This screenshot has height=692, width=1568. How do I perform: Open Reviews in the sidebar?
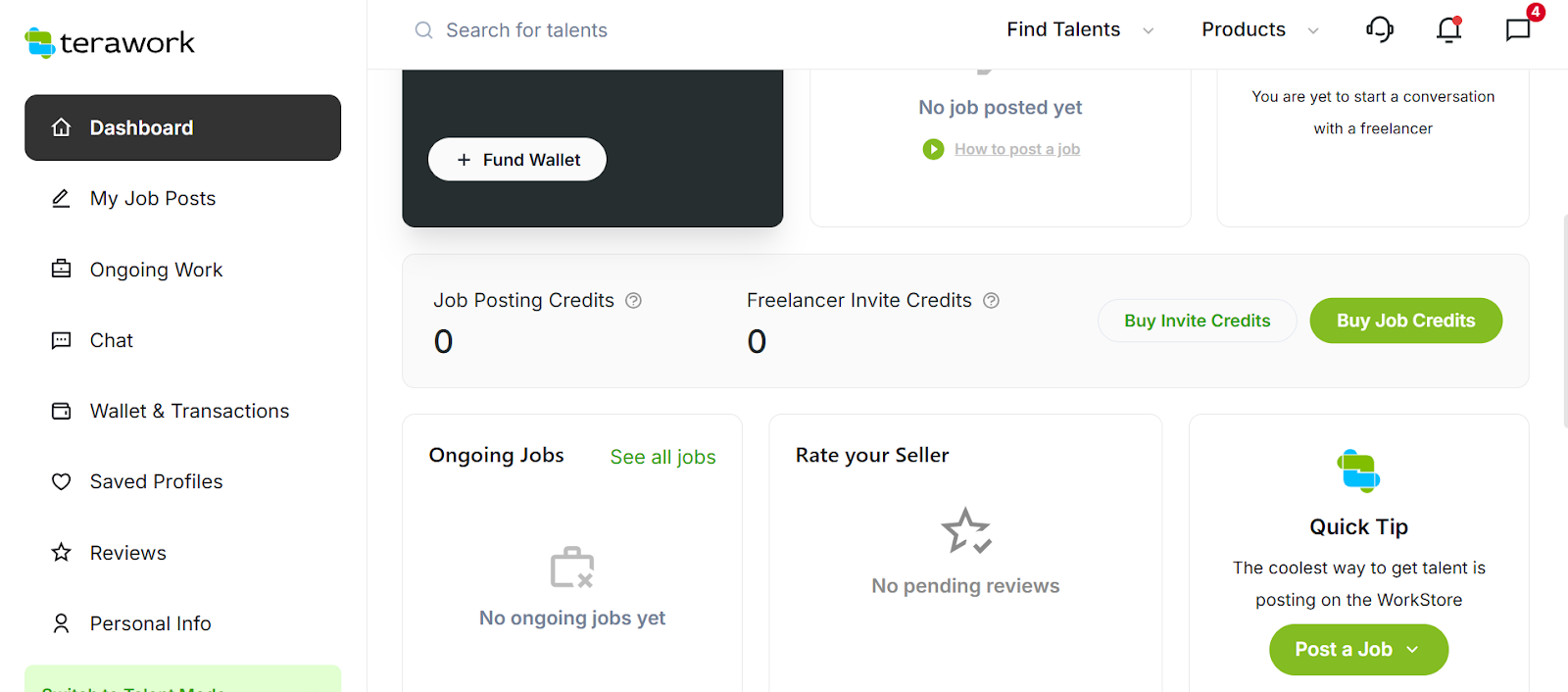click(x=128, y=553)
